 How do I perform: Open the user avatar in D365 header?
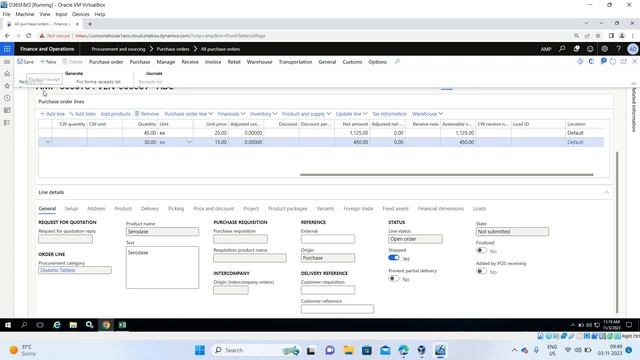[633, 49]
